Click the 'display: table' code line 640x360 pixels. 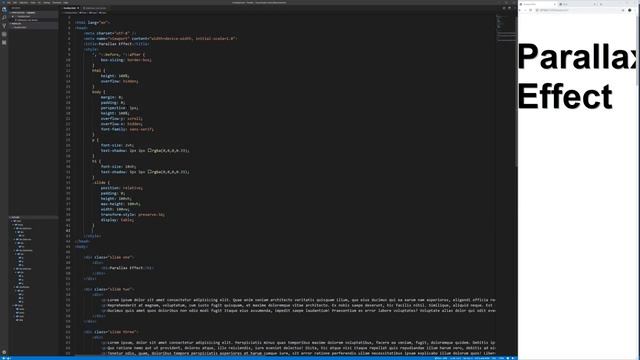(117, 220)
